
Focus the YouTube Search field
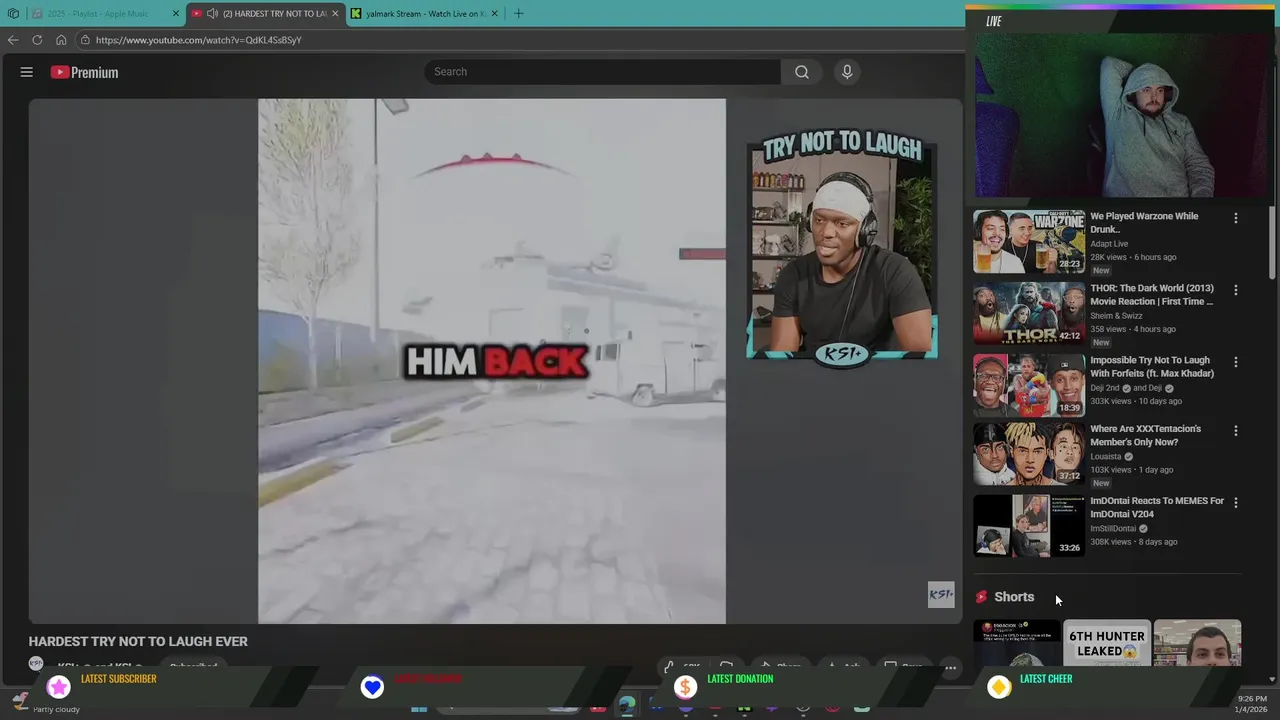[603, 72]
